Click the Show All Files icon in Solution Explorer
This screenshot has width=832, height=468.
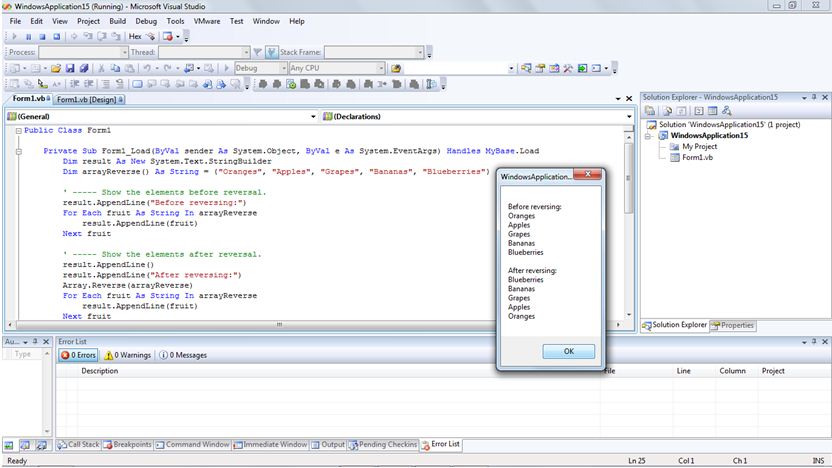tap(668, 111)
